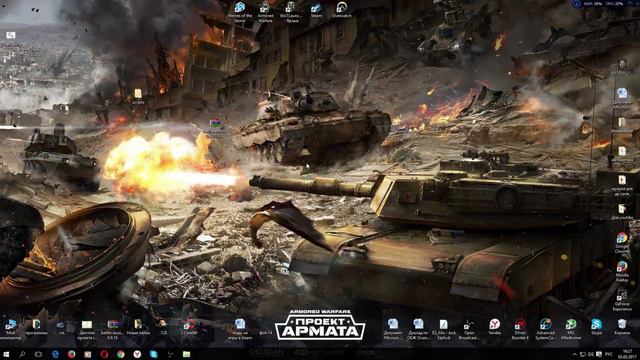Open Skype desktop shortcut

coord(596,327)
